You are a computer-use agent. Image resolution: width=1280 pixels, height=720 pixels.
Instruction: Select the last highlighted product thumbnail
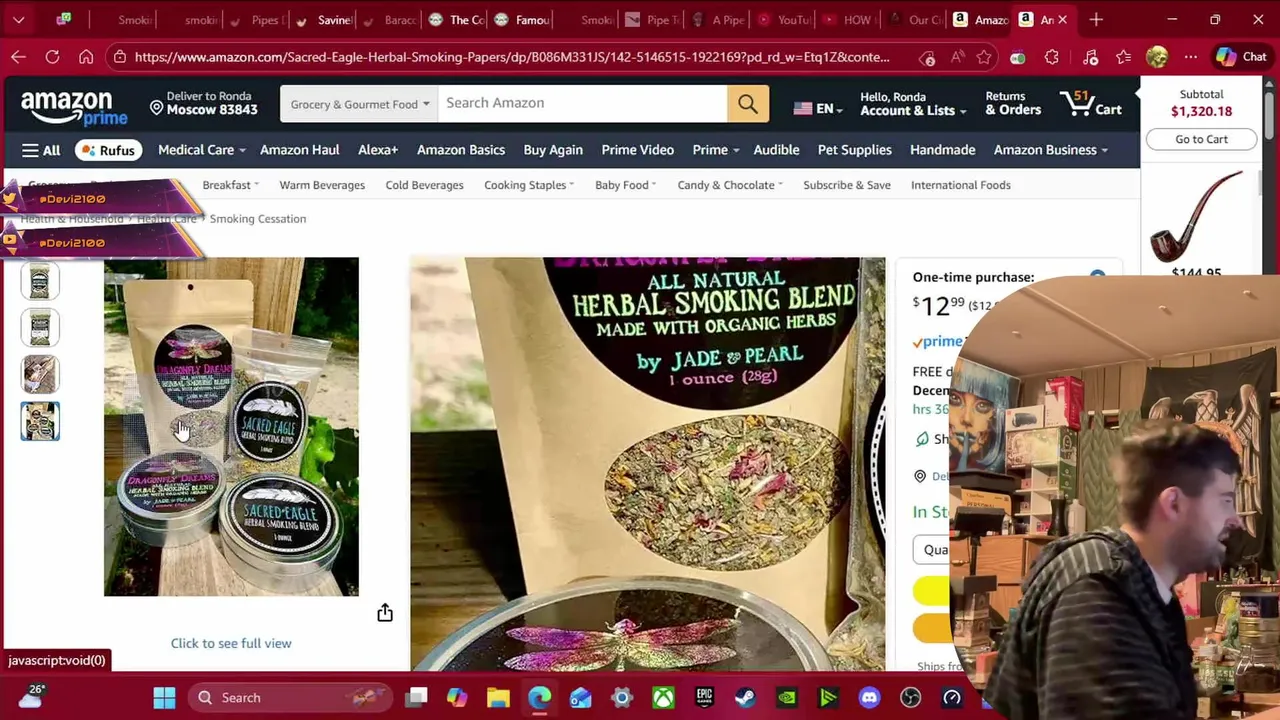[x=40, y=421]
